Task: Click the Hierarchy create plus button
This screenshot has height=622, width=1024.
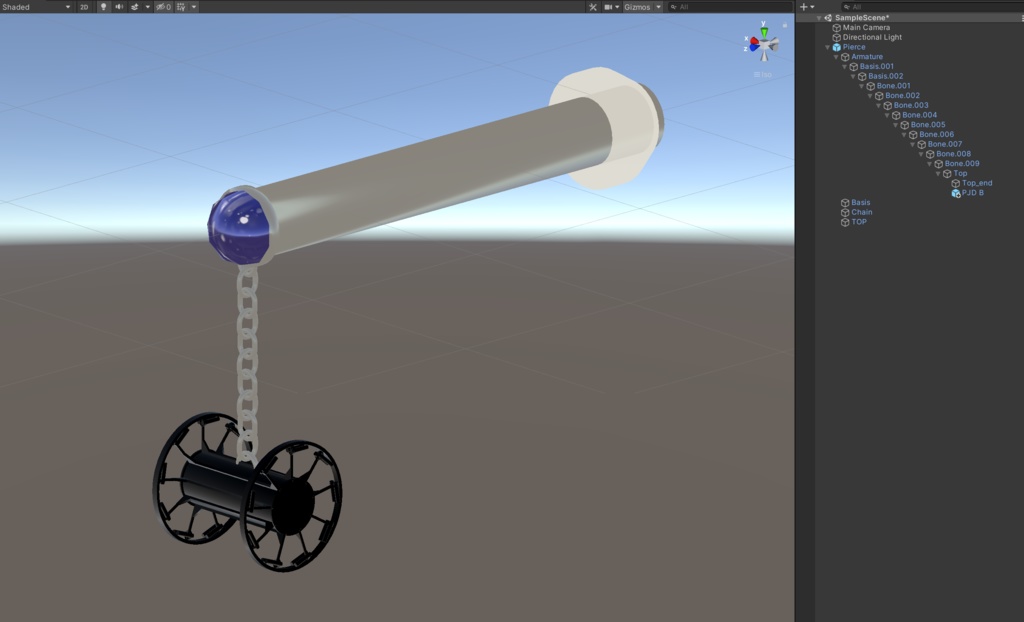Action: pyautogui.click(x=804, y=7)
